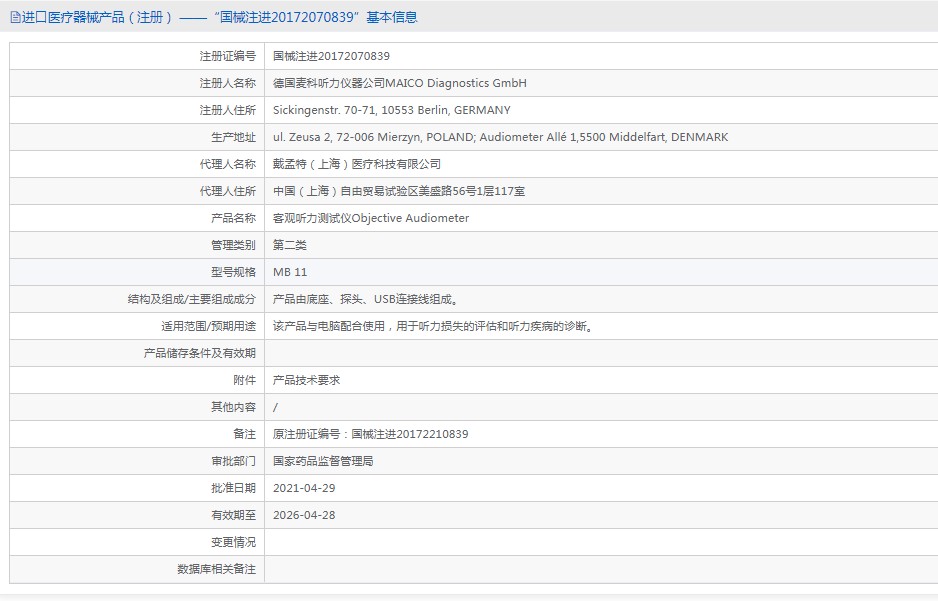
Task: Open the attachment 产品技术要求
Action: pyautogui.click(x=306, y=380)
